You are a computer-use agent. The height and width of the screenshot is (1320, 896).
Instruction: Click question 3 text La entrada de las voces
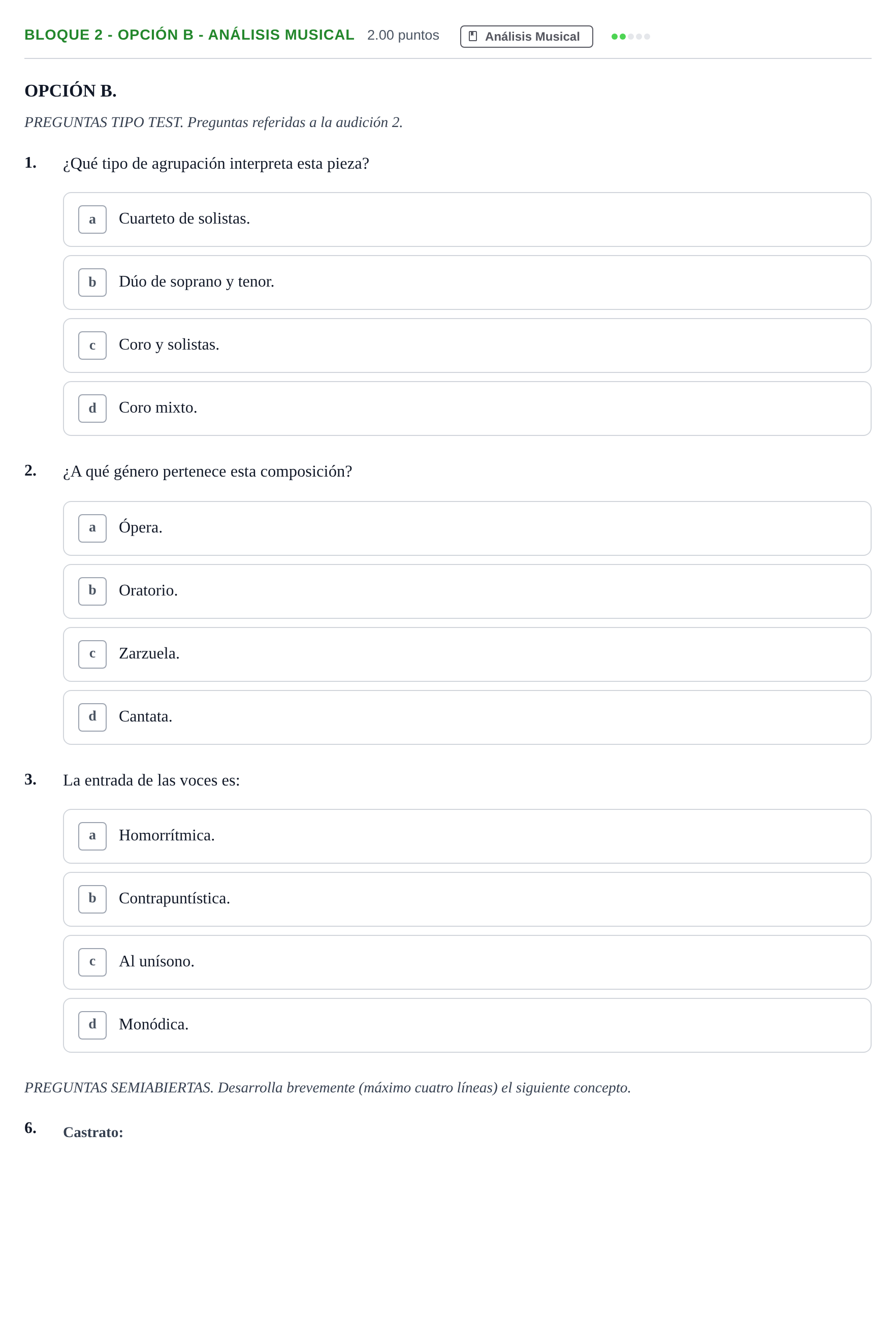(151, 780)
